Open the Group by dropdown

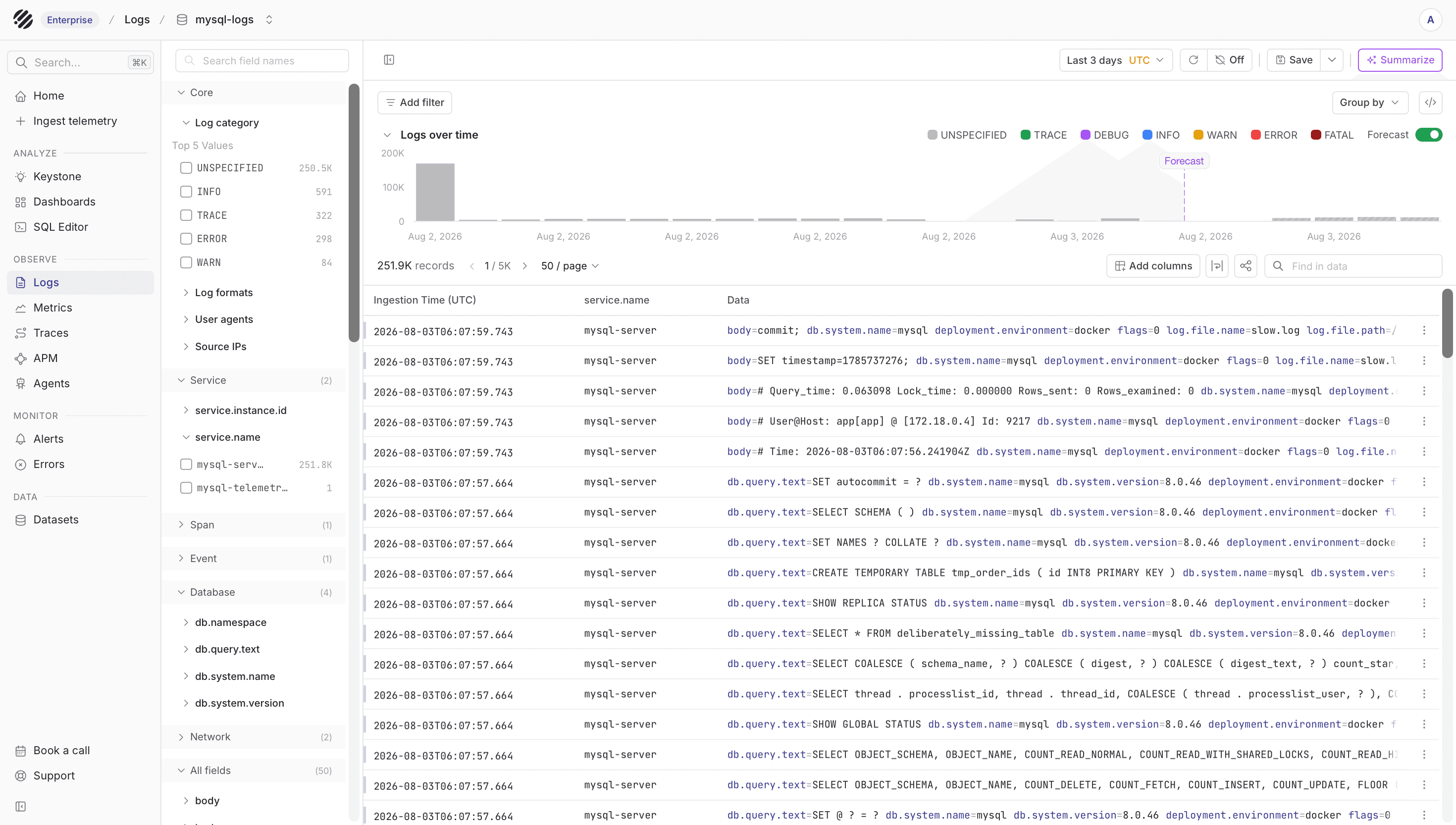[1369, 103]
